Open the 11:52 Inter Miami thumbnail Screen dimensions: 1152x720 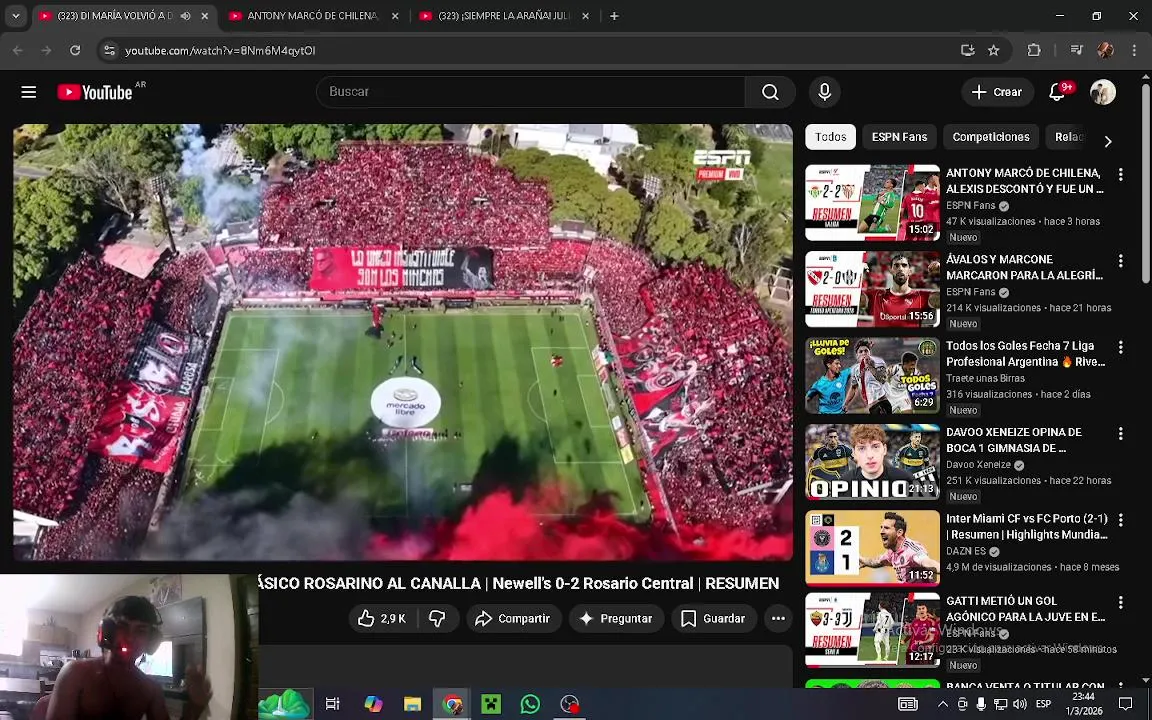pos(872,548)
